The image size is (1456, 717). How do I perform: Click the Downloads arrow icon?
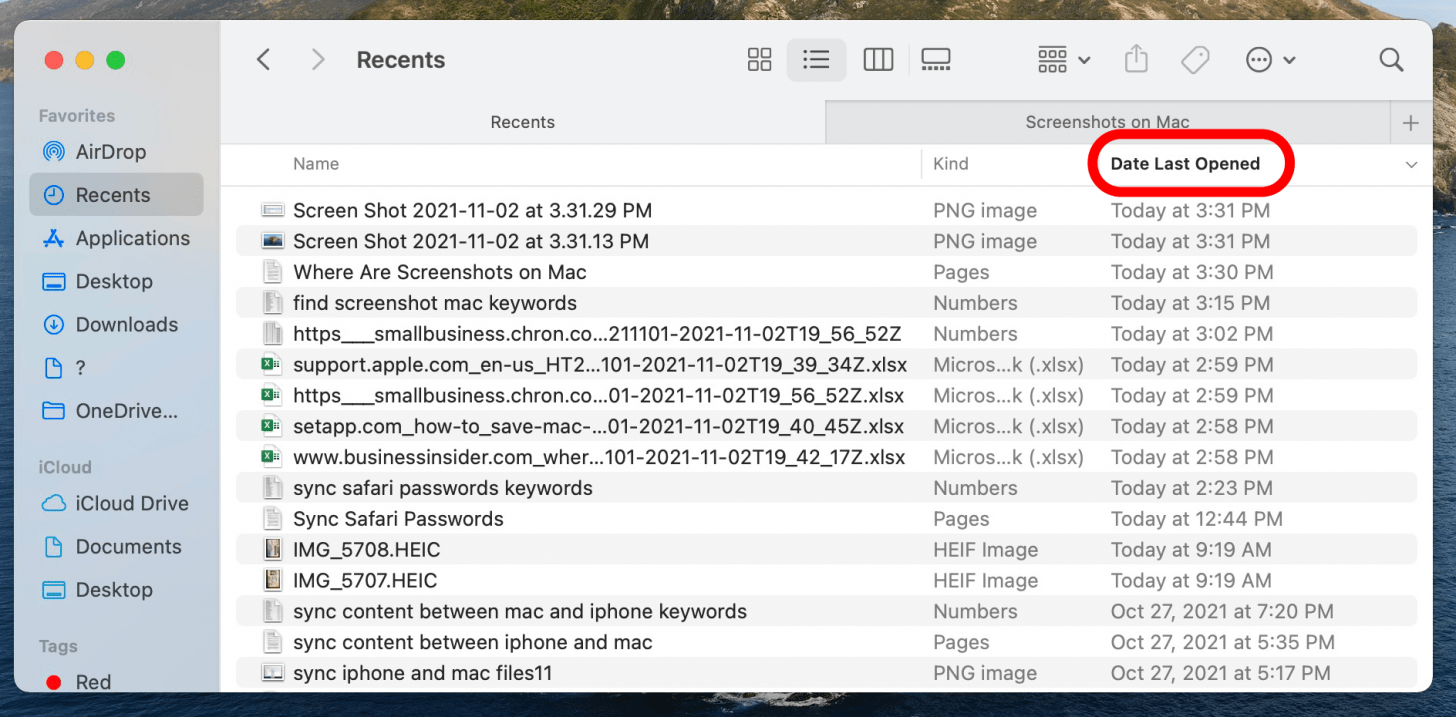[x=54, y=324]
